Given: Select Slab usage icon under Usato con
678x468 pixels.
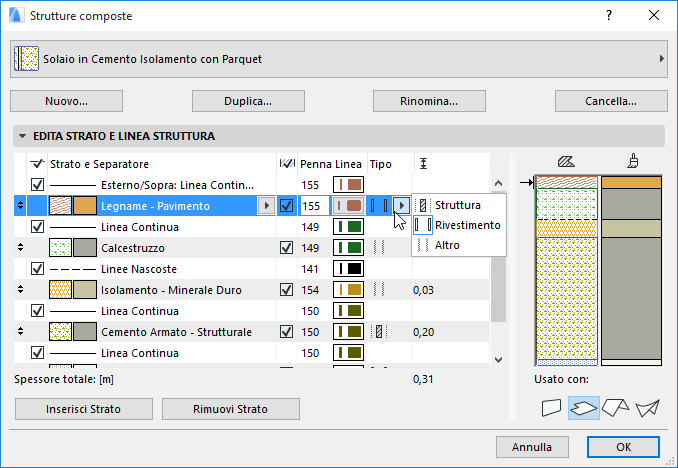Looking at the screenshot, I should (584, 407).
